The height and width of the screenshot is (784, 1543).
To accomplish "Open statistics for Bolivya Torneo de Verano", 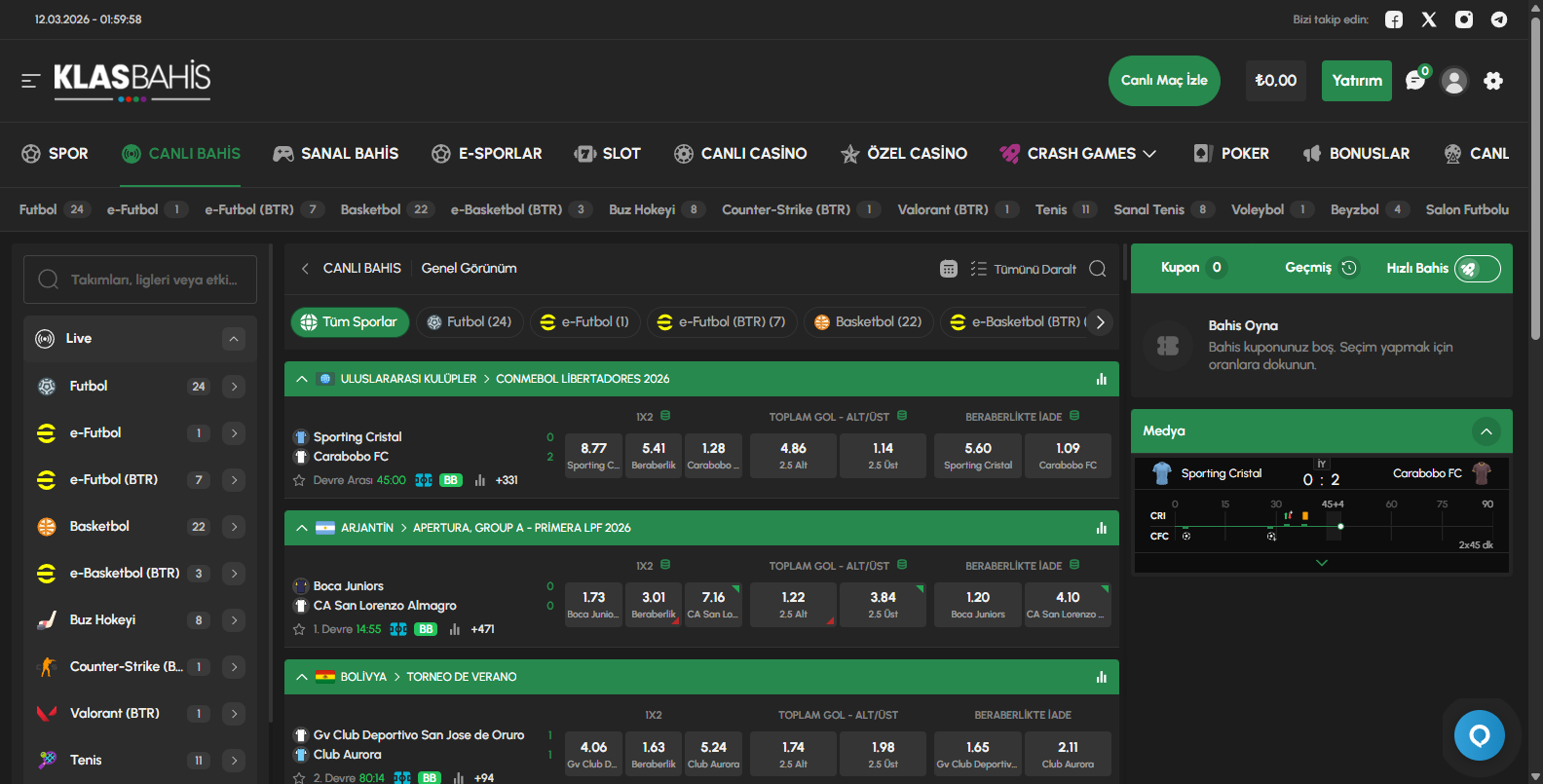I will click(1102, 677).
